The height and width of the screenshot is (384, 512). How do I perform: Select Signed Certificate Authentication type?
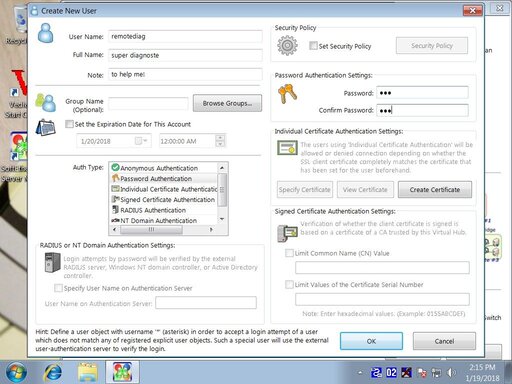click(163, 200)
